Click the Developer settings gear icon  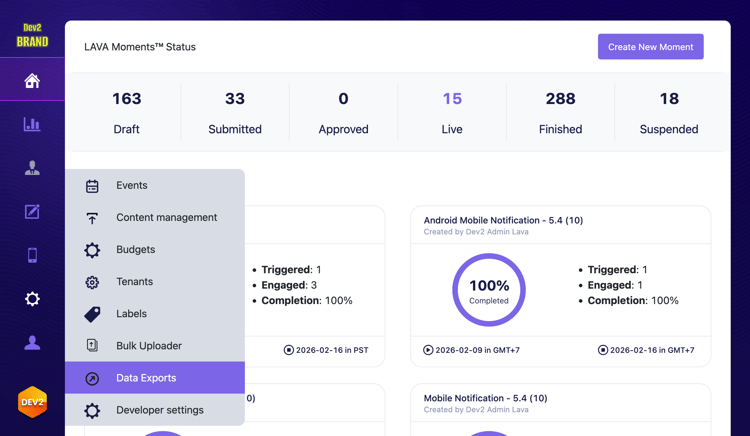[x=92, y=410]
